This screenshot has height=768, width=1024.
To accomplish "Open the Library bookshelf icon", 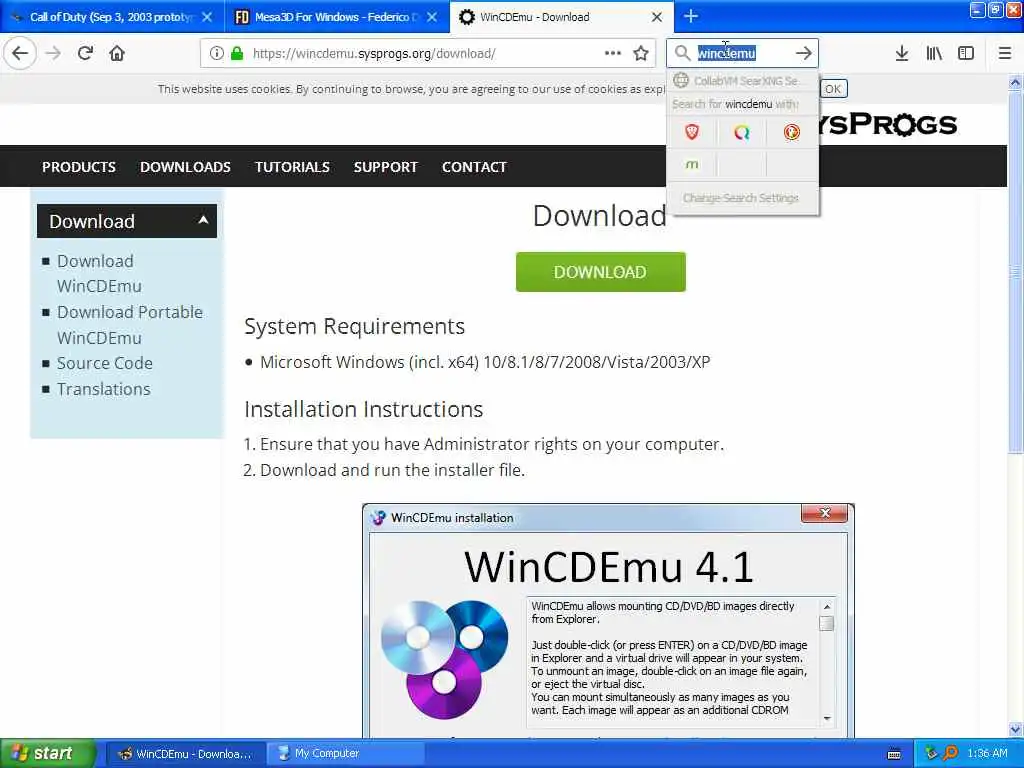I will click(934, 53).
